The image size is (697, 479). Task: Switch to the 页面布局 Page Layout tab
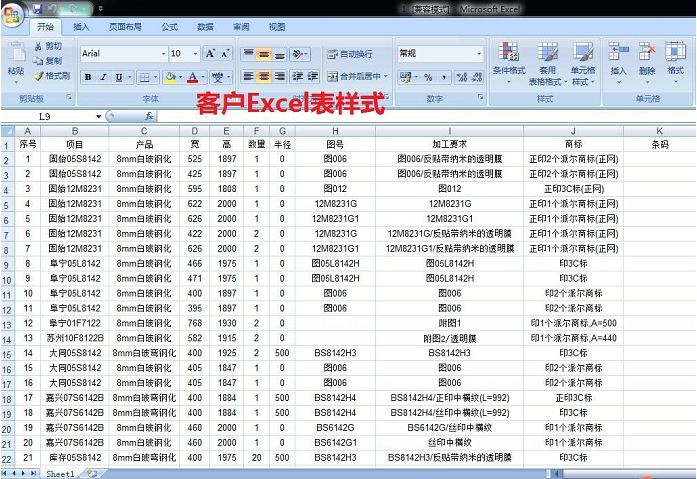click(x=125, y=27)
